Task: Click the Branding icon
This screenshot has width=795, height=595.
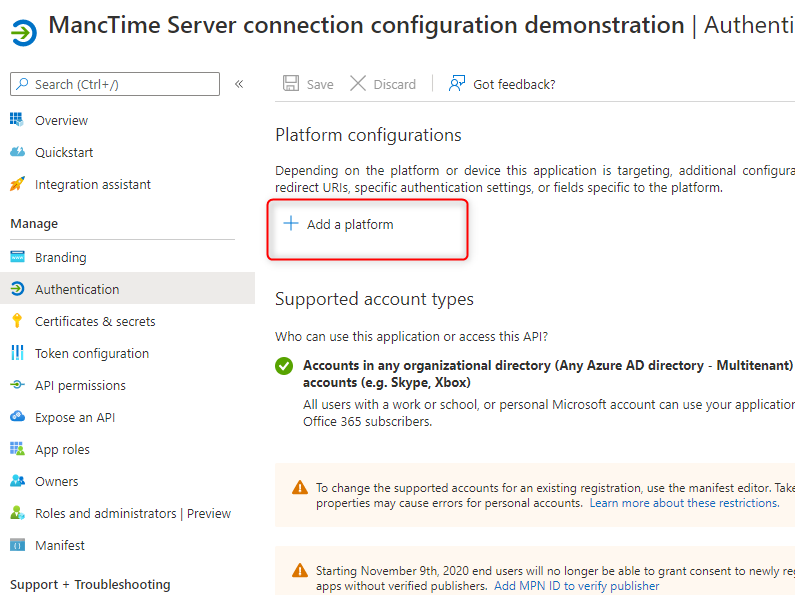Action: point(17,257)
